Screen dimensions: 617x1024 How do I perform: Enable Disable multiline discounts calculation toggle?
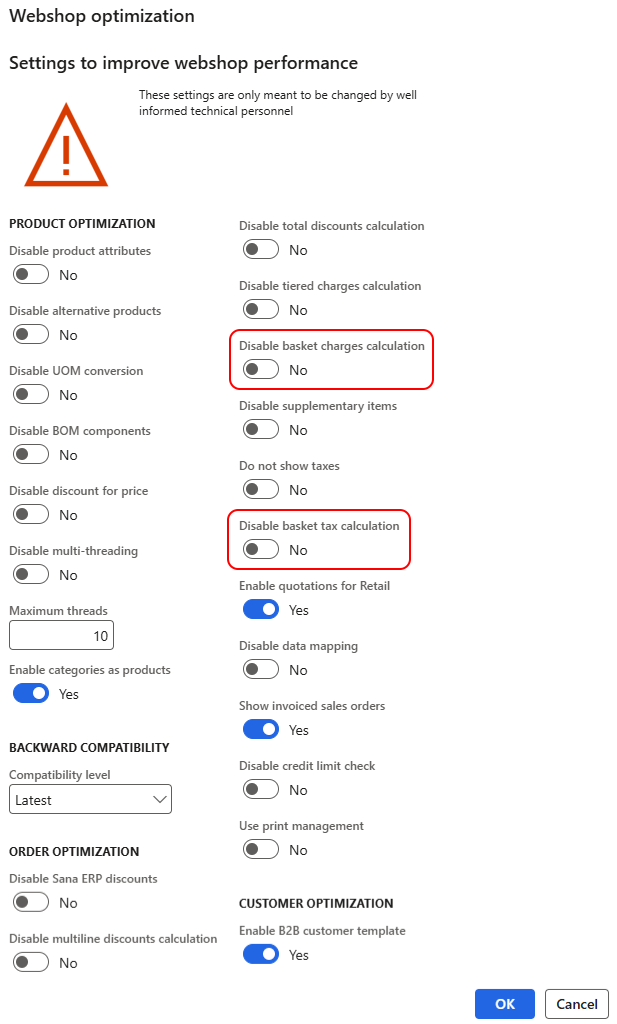31,963
